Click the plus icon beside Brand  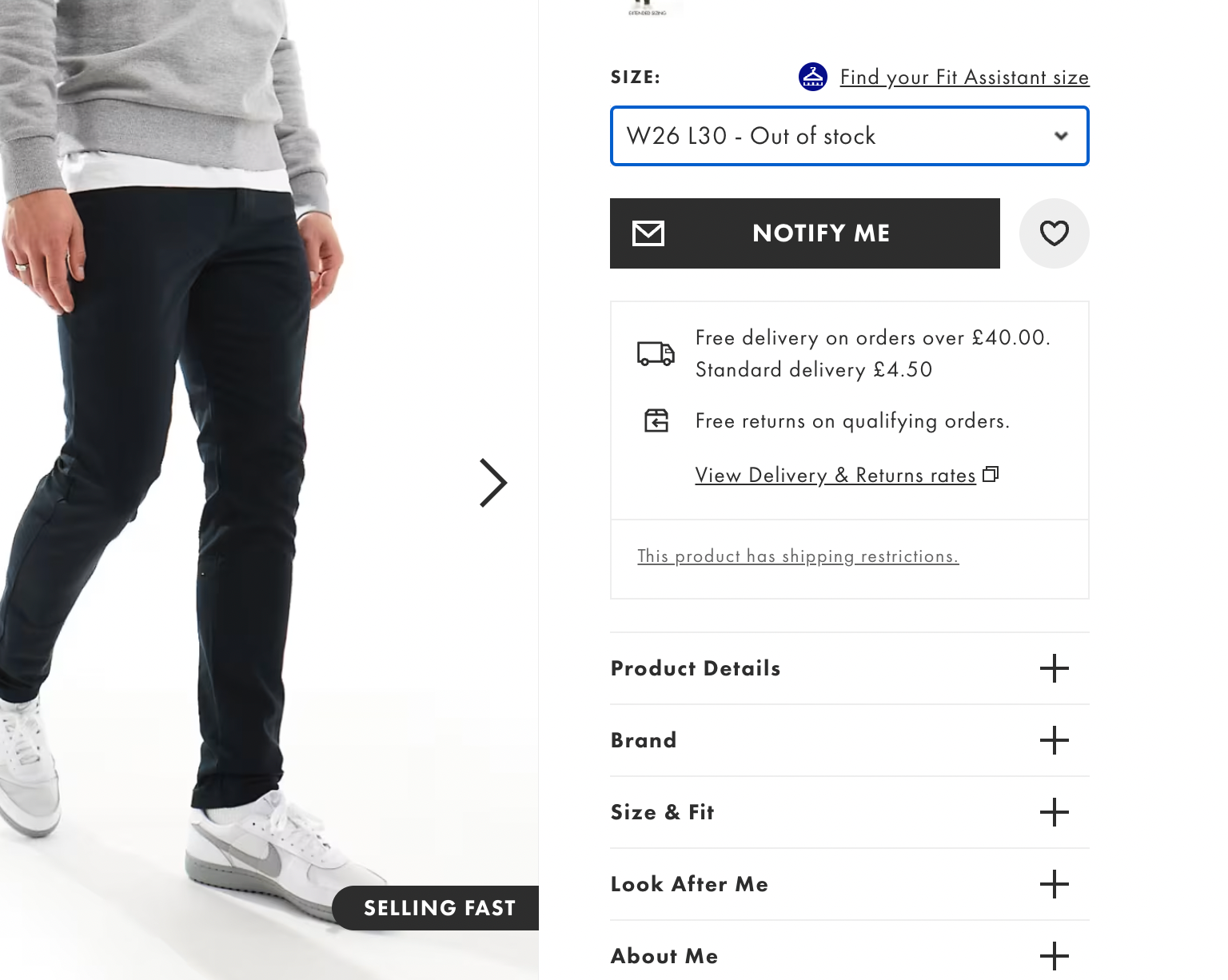point(1054,740)
